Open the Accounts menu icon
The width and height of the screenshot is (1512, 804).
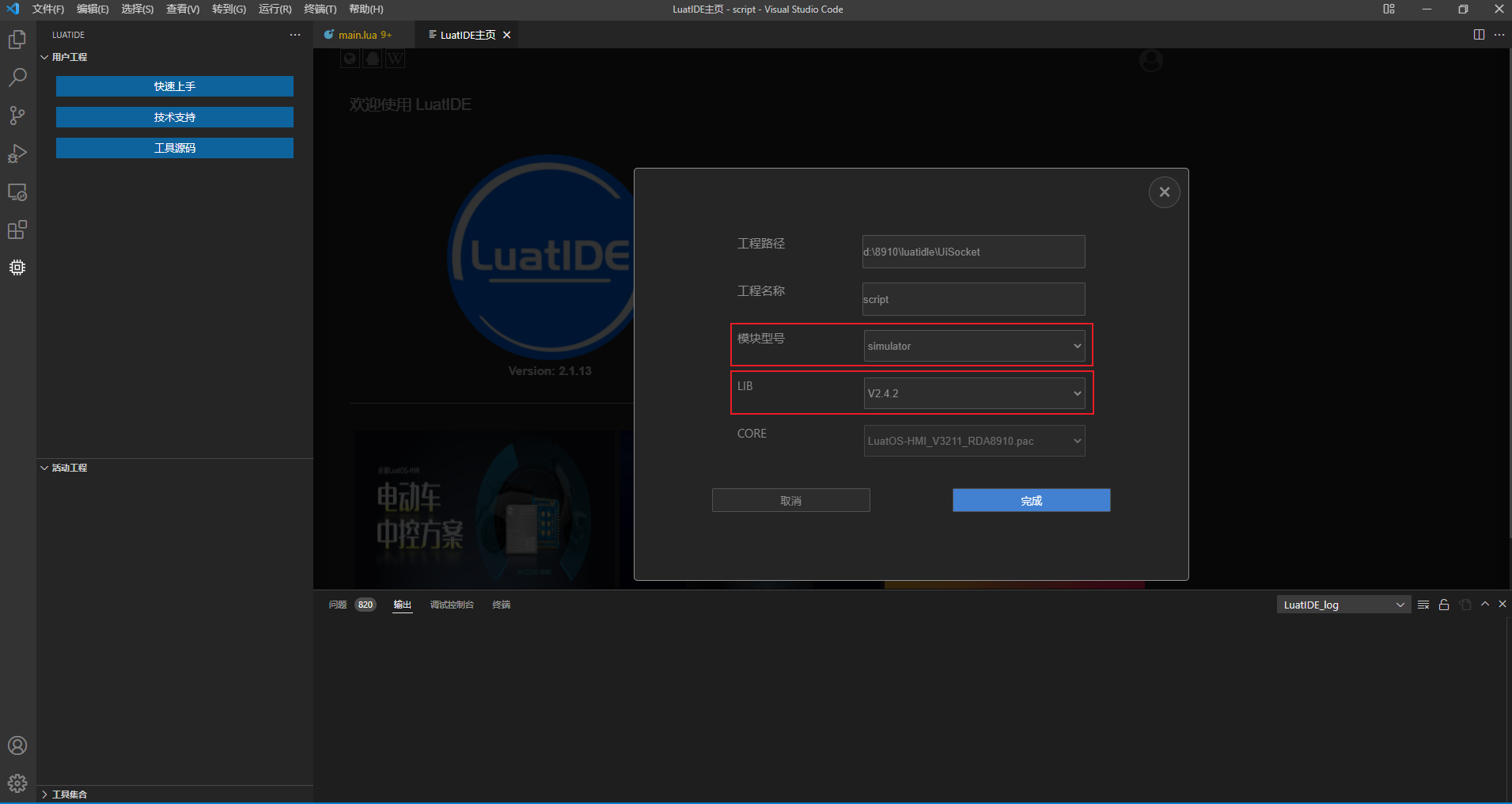point(17,745)
